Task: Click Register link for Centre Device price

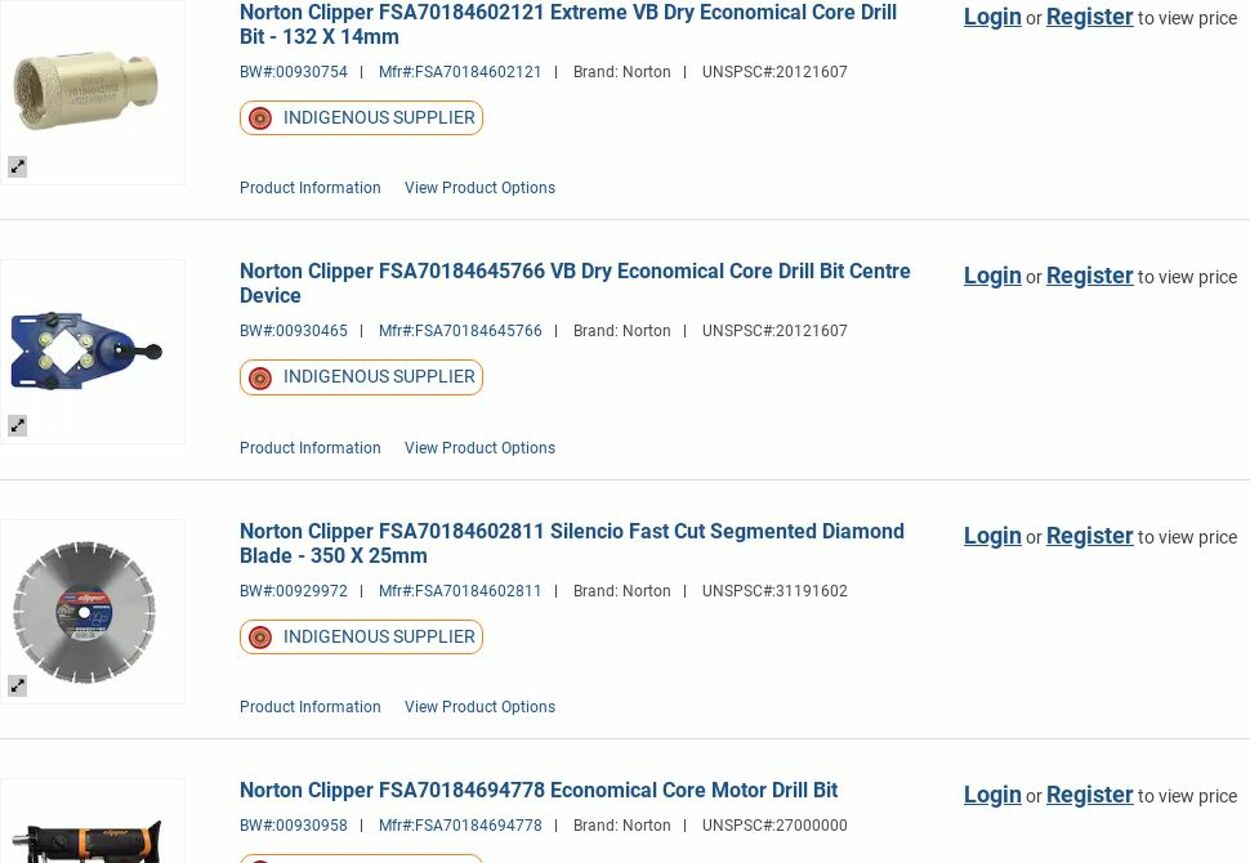Action: coord(1089,276)
